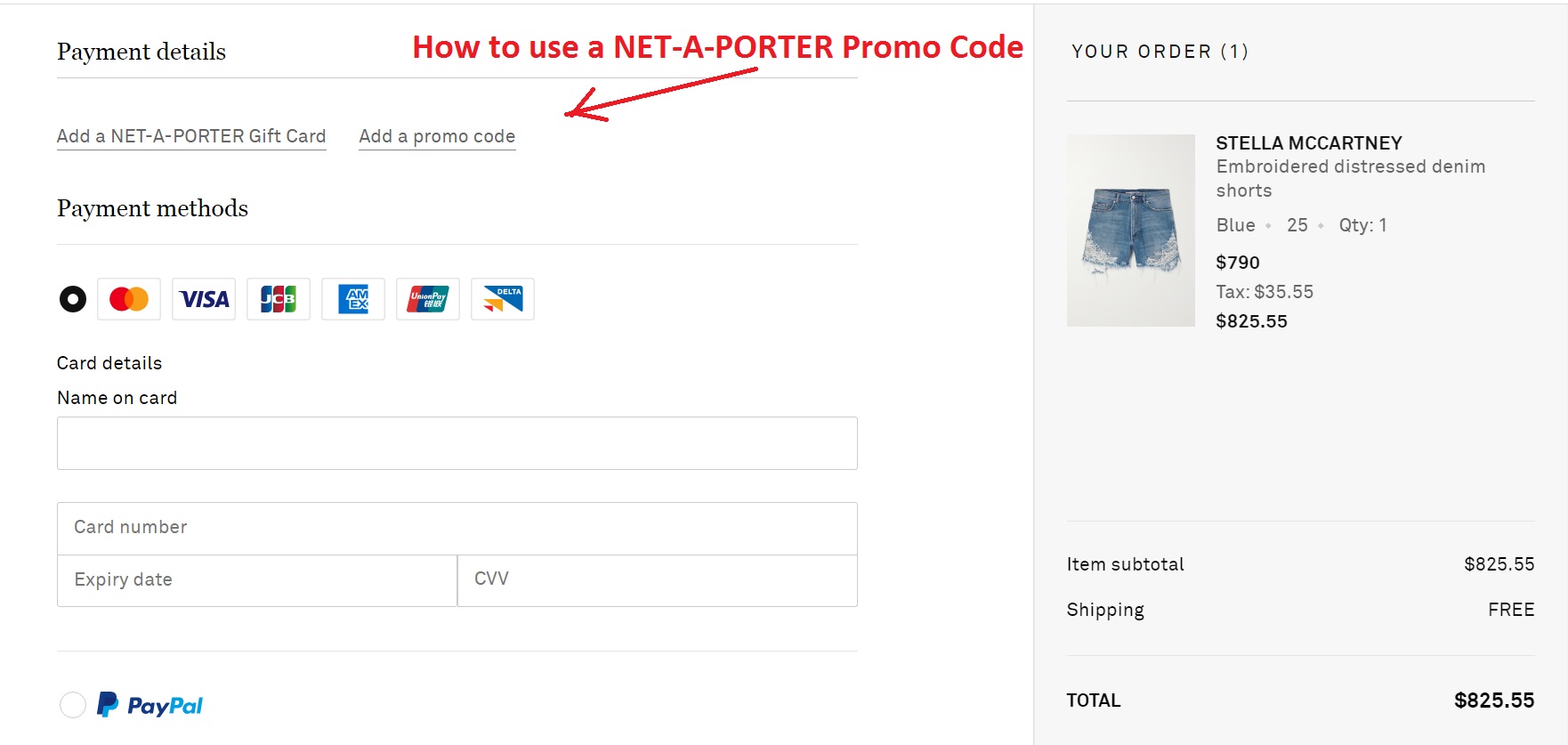This screenshot has height=745, width=1568.
Task: Click the black circular card icon
Action: [x=73, y=299]
